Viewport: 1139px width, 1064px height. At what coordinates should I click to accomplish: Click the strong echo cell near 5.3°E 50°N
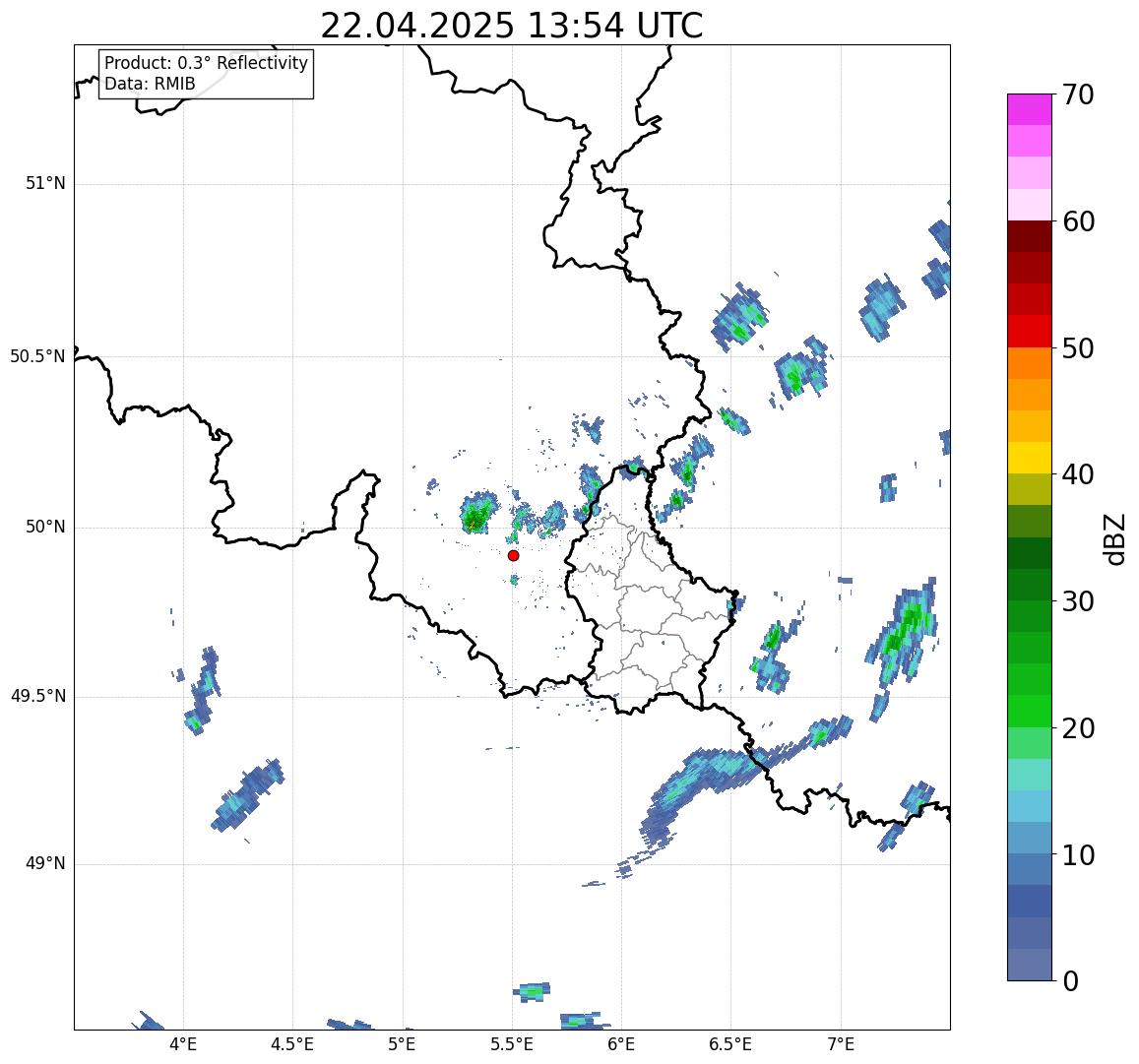[x=478, y=514]
